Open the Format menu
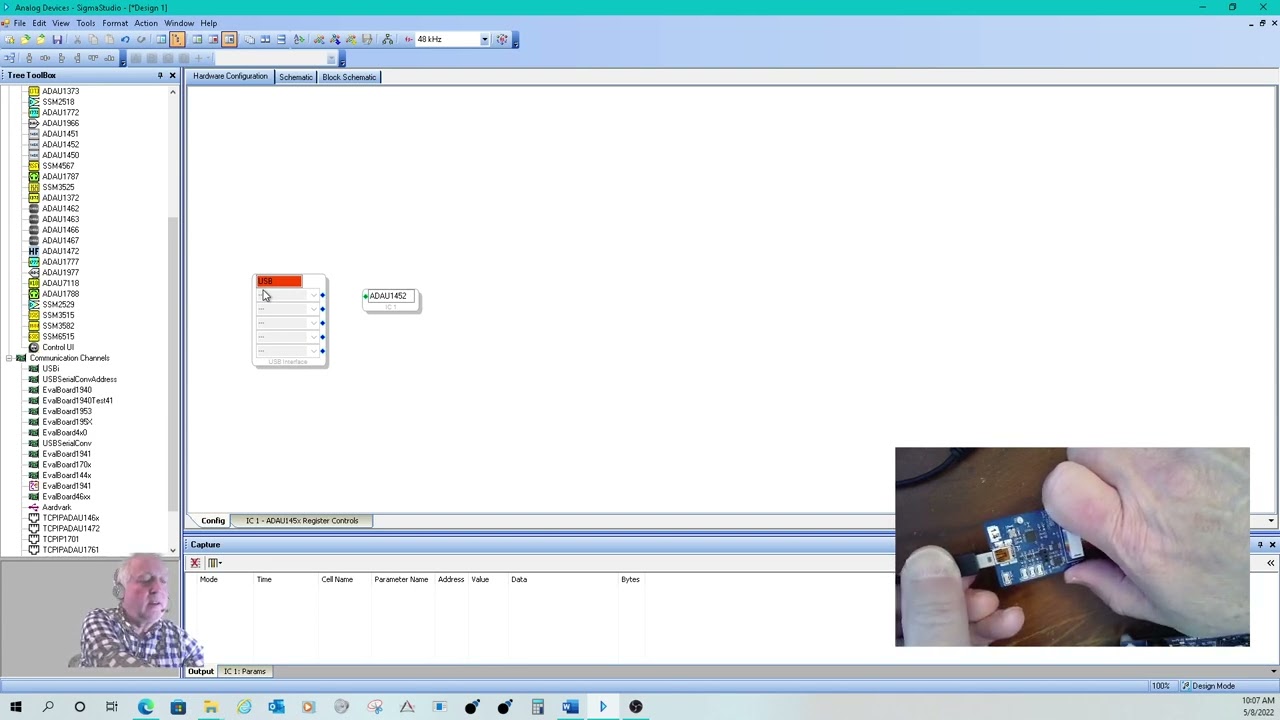The height and width of the screenshot is (720, 1280). (x=115, y=23)
